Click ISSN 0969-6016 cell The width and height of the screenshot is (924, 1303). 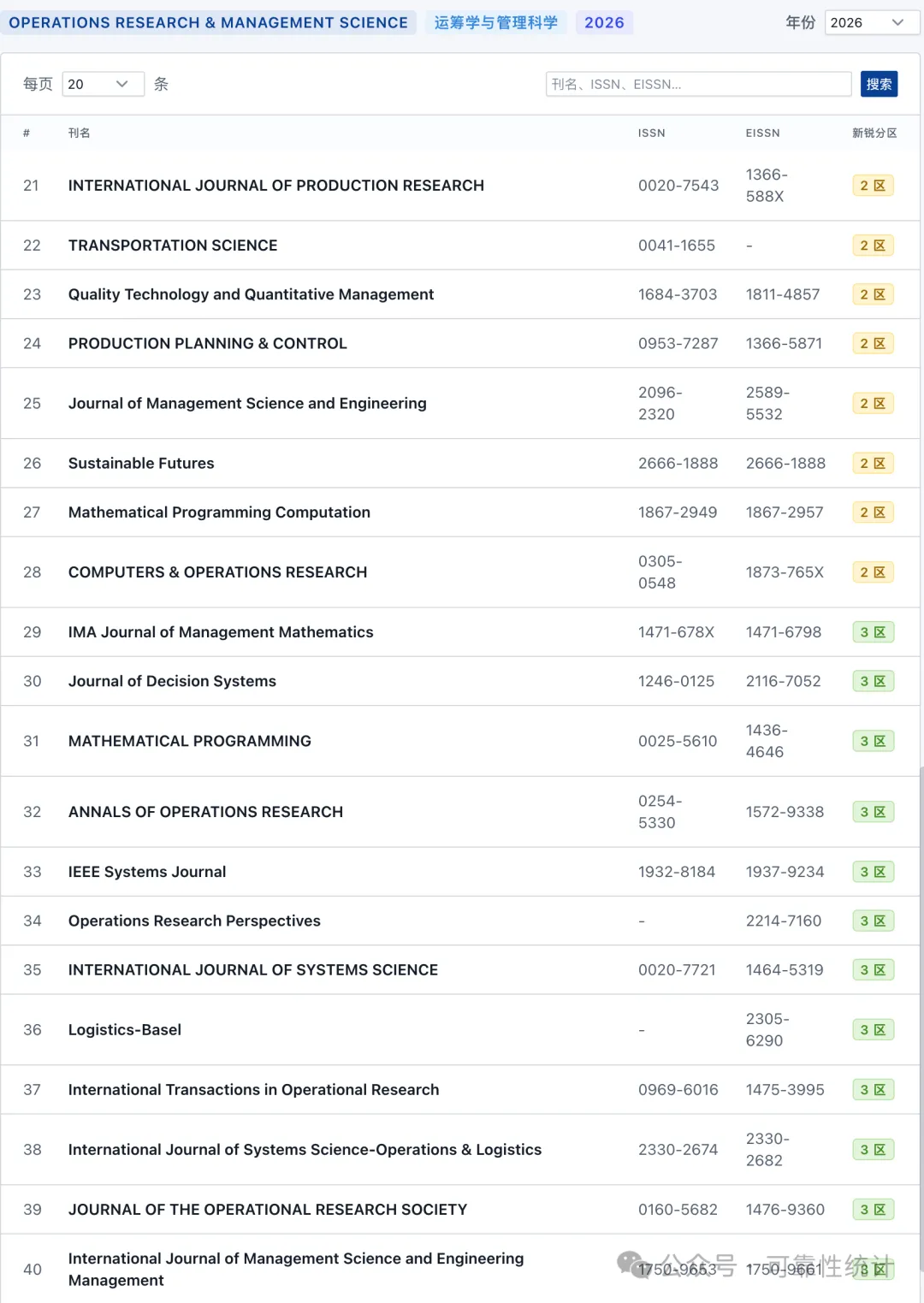[x=678, y=1089]
